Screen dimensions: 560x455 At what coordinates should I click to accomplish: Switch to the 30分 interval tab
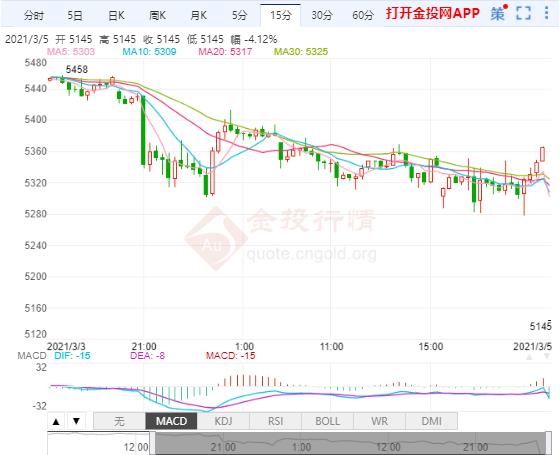coord(321,15)
